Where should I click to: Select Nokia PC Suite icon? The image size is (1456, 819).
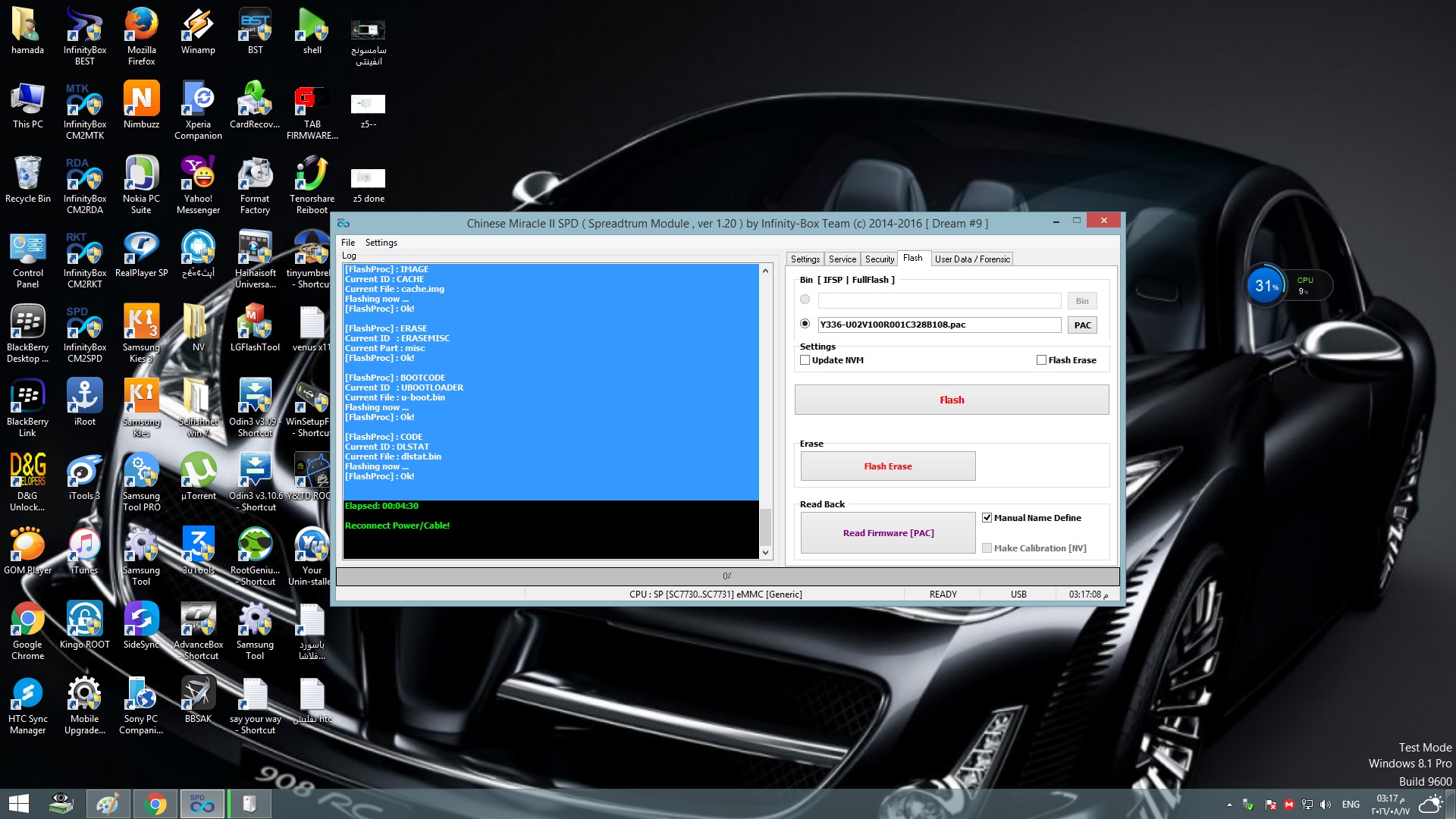coord(142,184)
